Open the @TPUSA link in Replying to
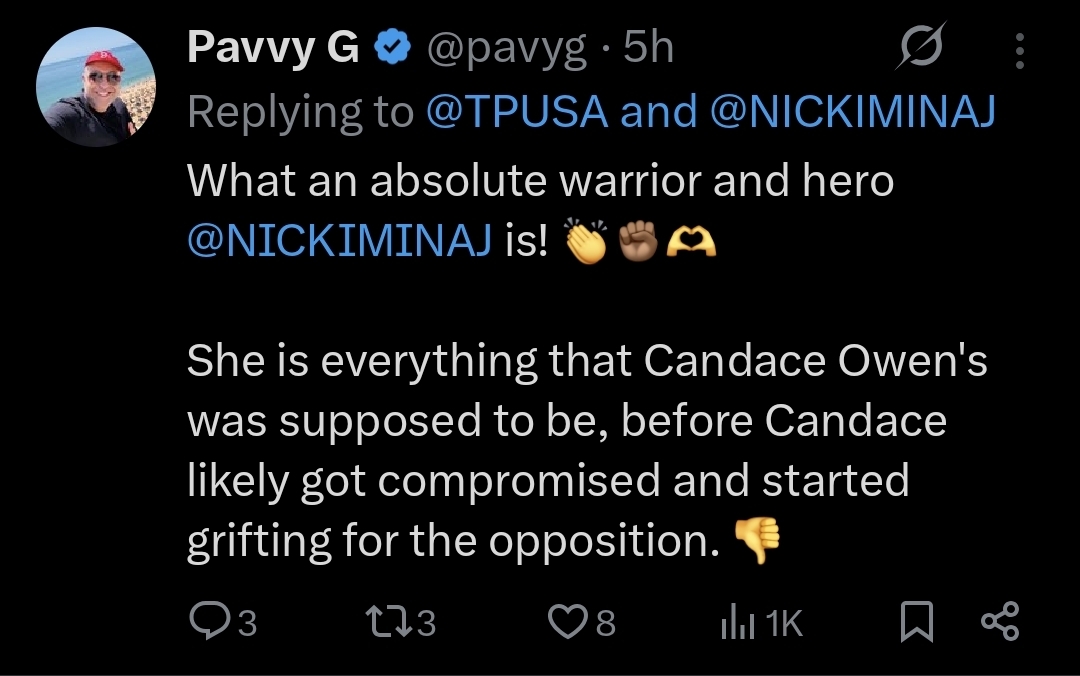 click(x=517, y=112)
